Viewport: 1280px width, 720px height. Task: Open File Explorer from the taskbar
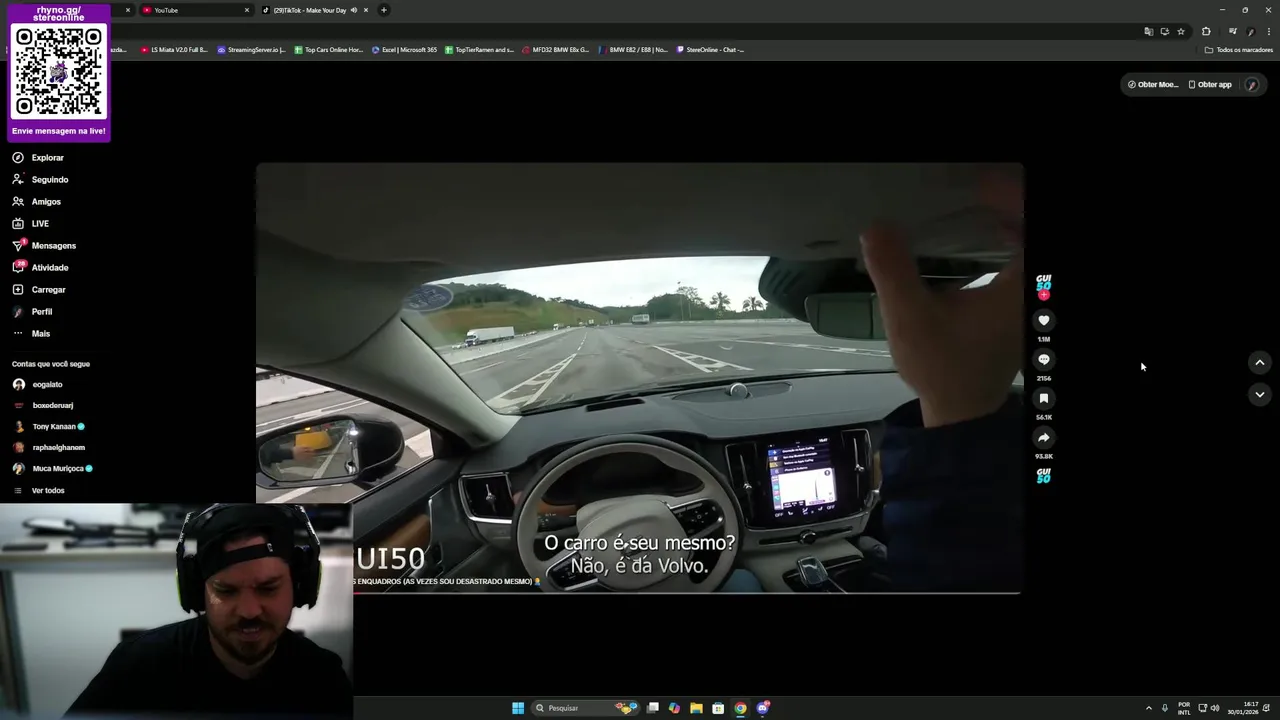(696, 708)
